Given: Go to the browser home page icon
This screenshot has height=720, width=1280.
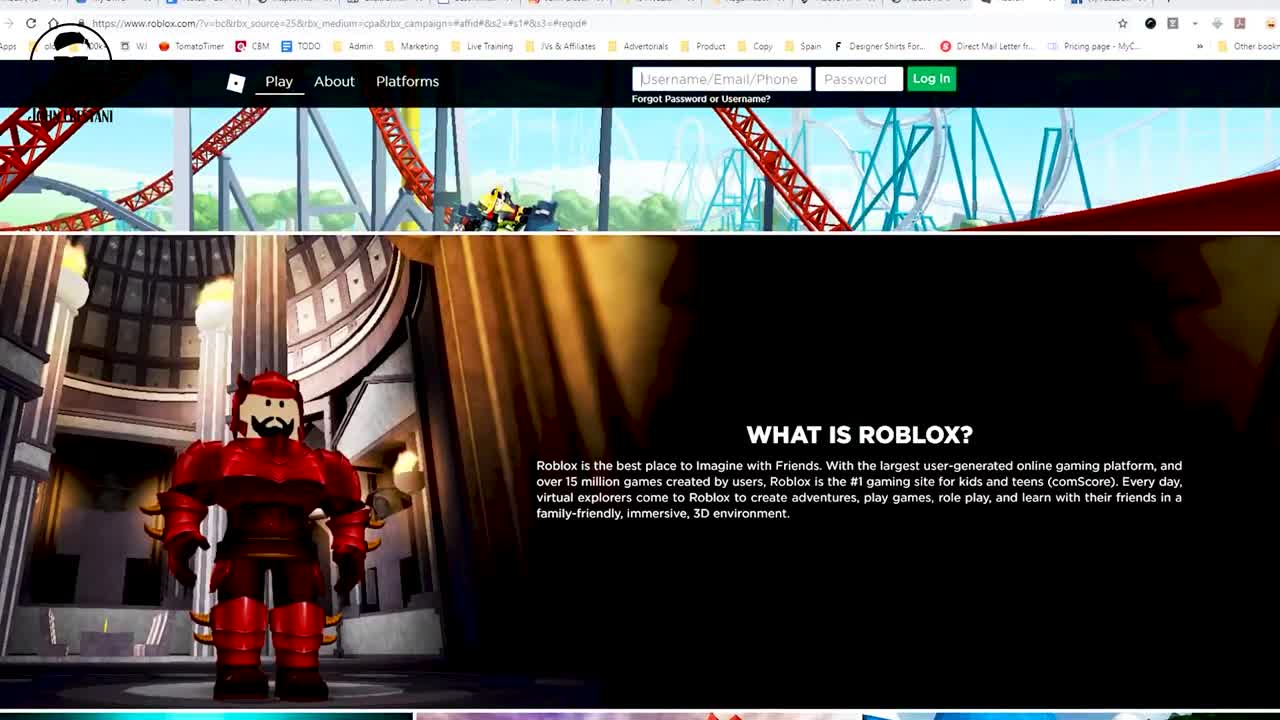Looking at the screenshot, I should (x=53, y=23).
